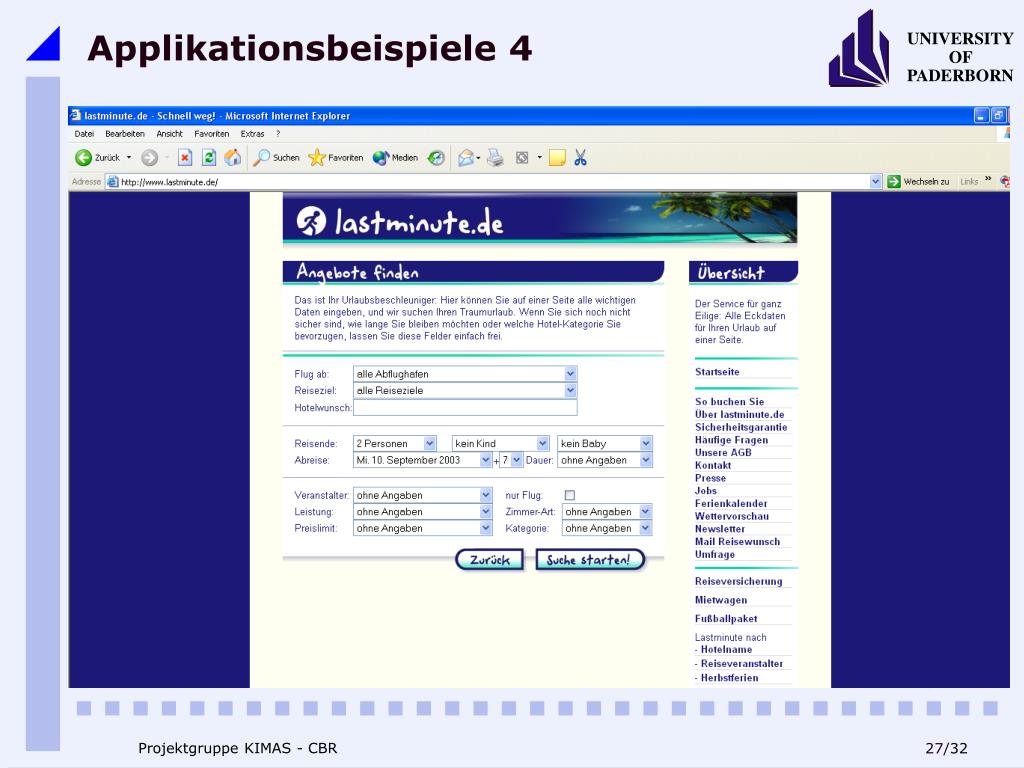Expand the Flug ab airports dropdown

[570, 374]
